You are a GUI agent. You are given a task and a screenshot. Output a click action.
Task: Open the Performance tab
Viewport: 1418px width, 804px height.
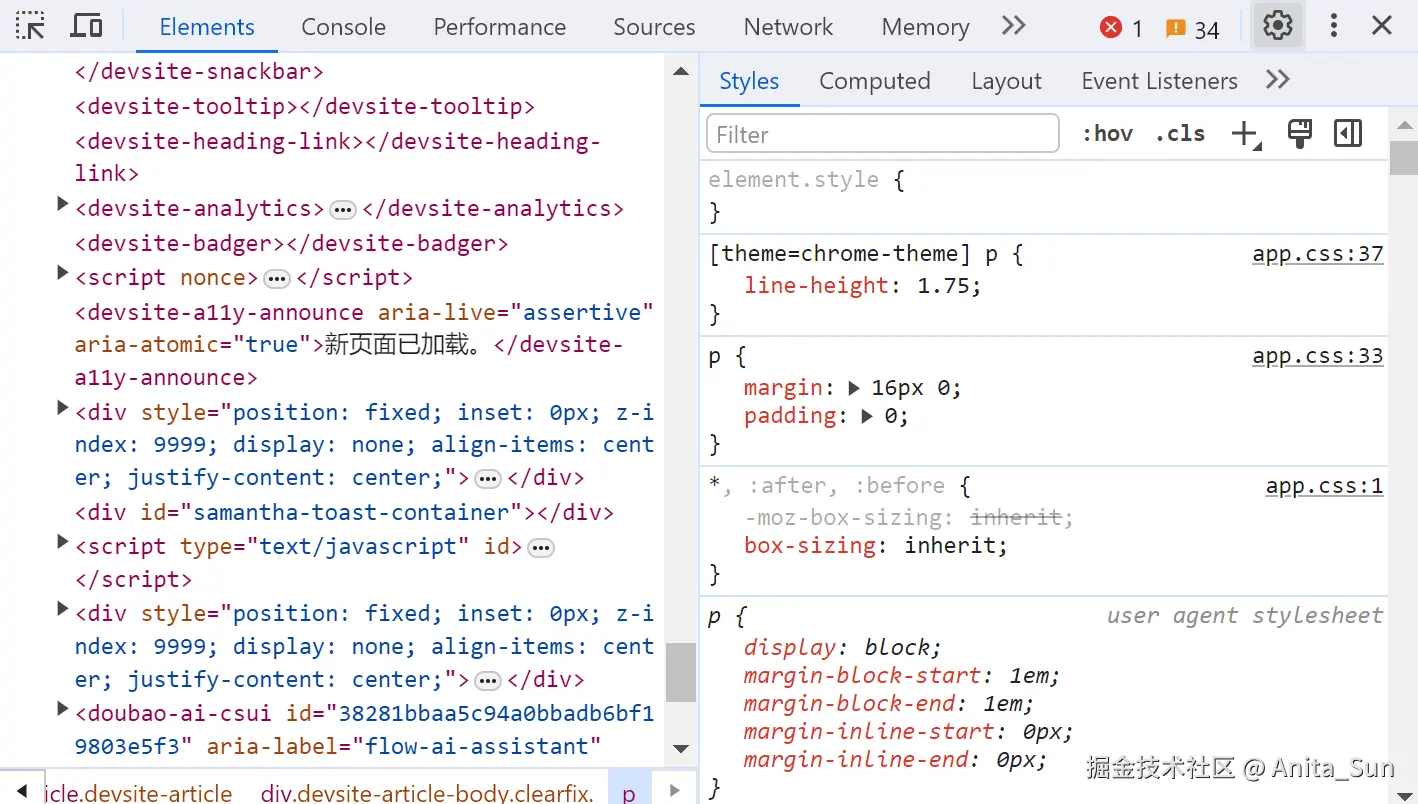(500, 27)
